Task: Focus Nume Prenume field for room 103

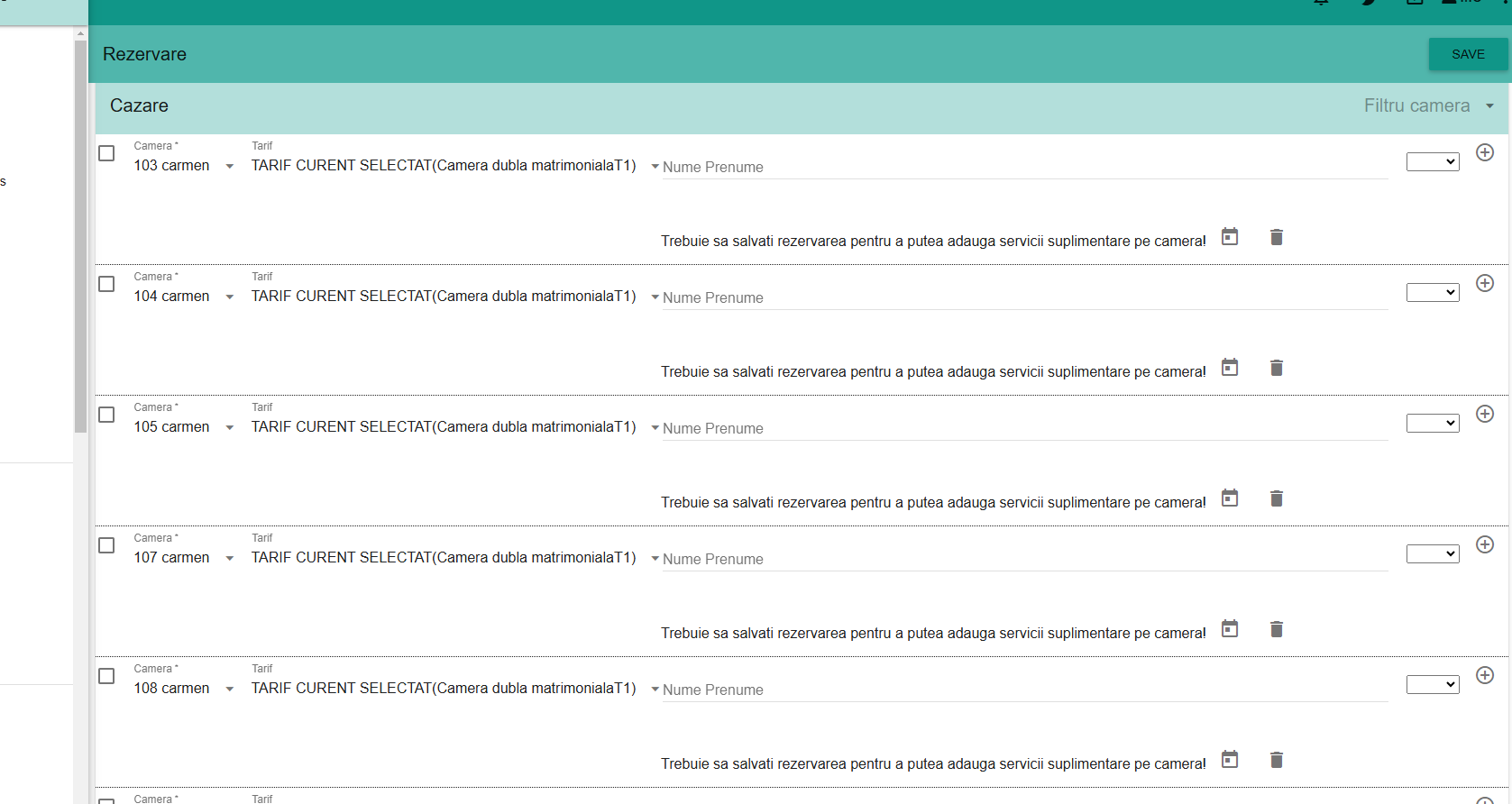Action: coord(1025,167)
